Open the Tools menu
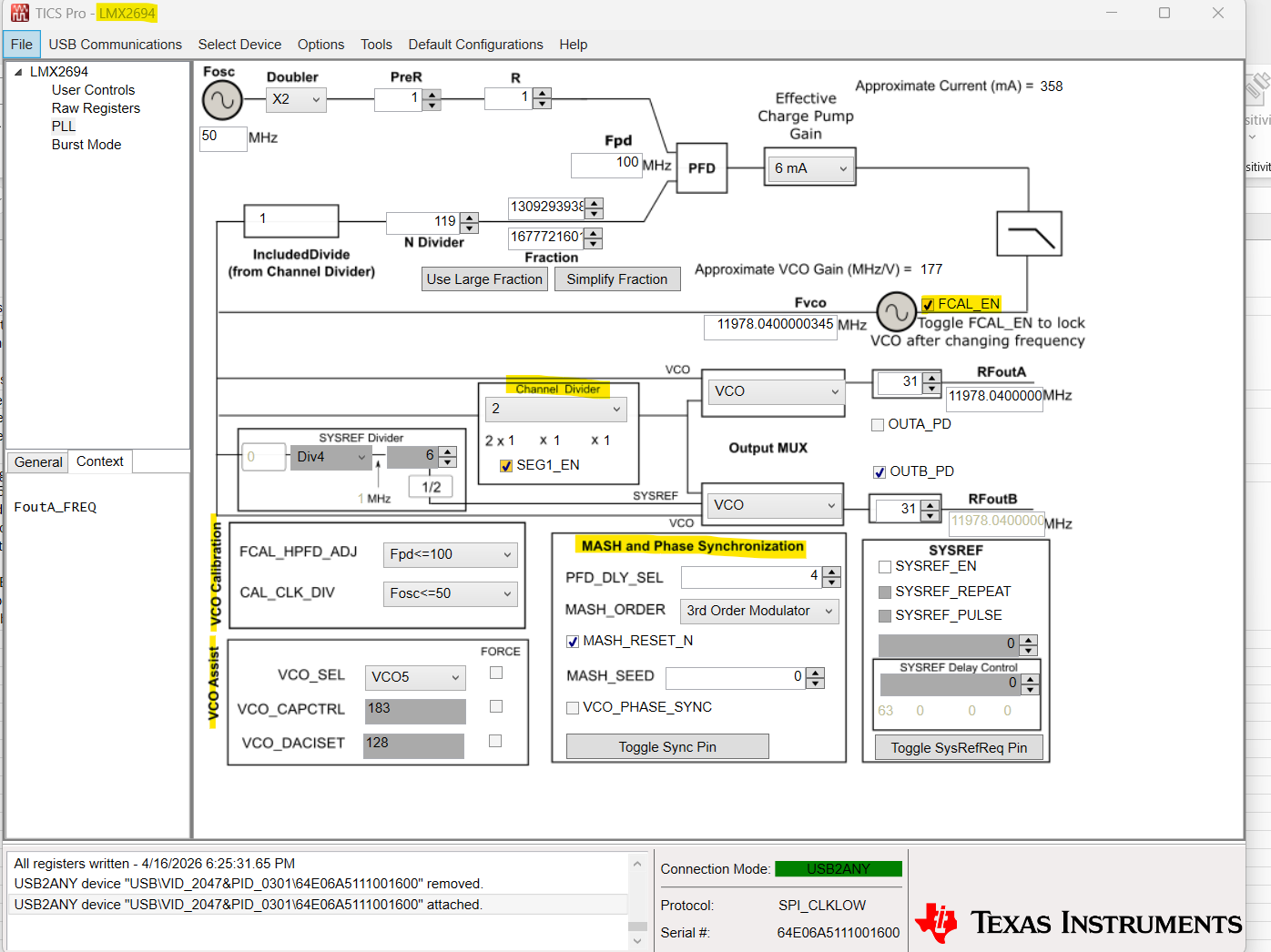Viewport: 1271px width, 952px height. [x=376, y=45]
